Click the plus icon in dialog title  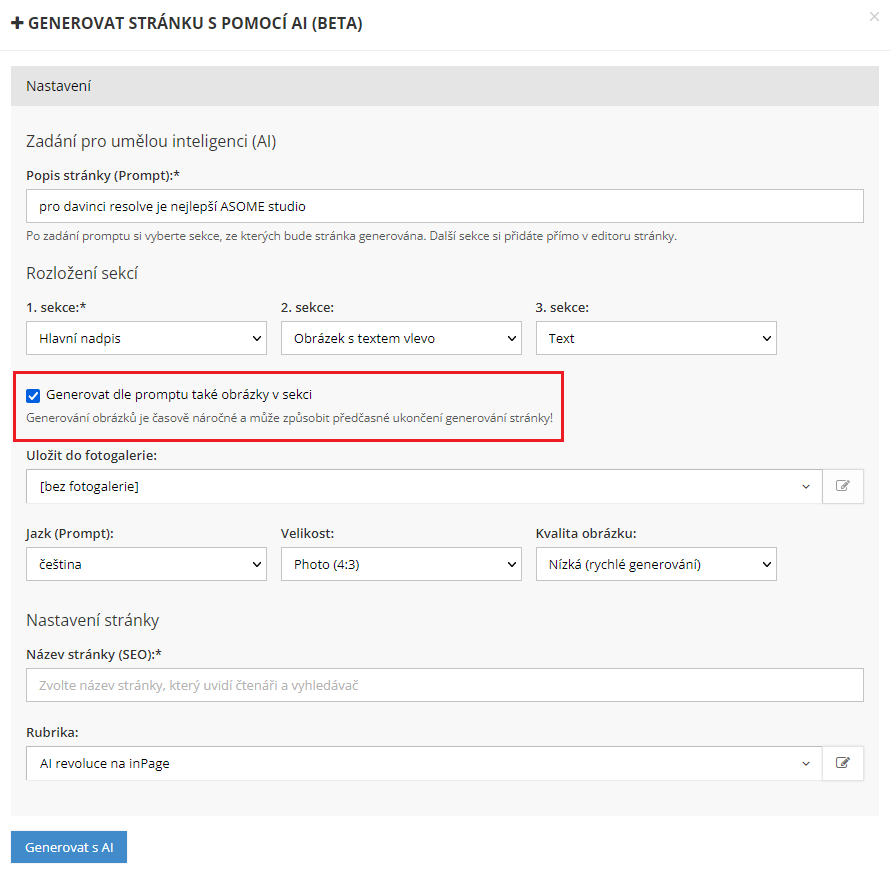coord(17,23)
